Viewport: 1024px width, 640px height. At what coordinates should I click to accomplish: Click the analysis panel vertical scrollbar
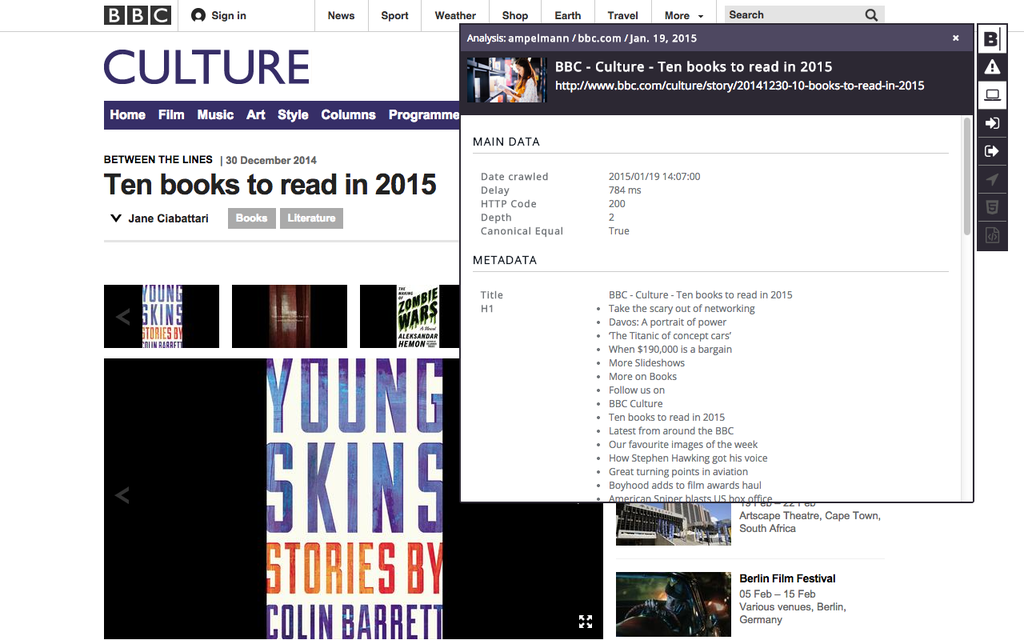(967, 176)
